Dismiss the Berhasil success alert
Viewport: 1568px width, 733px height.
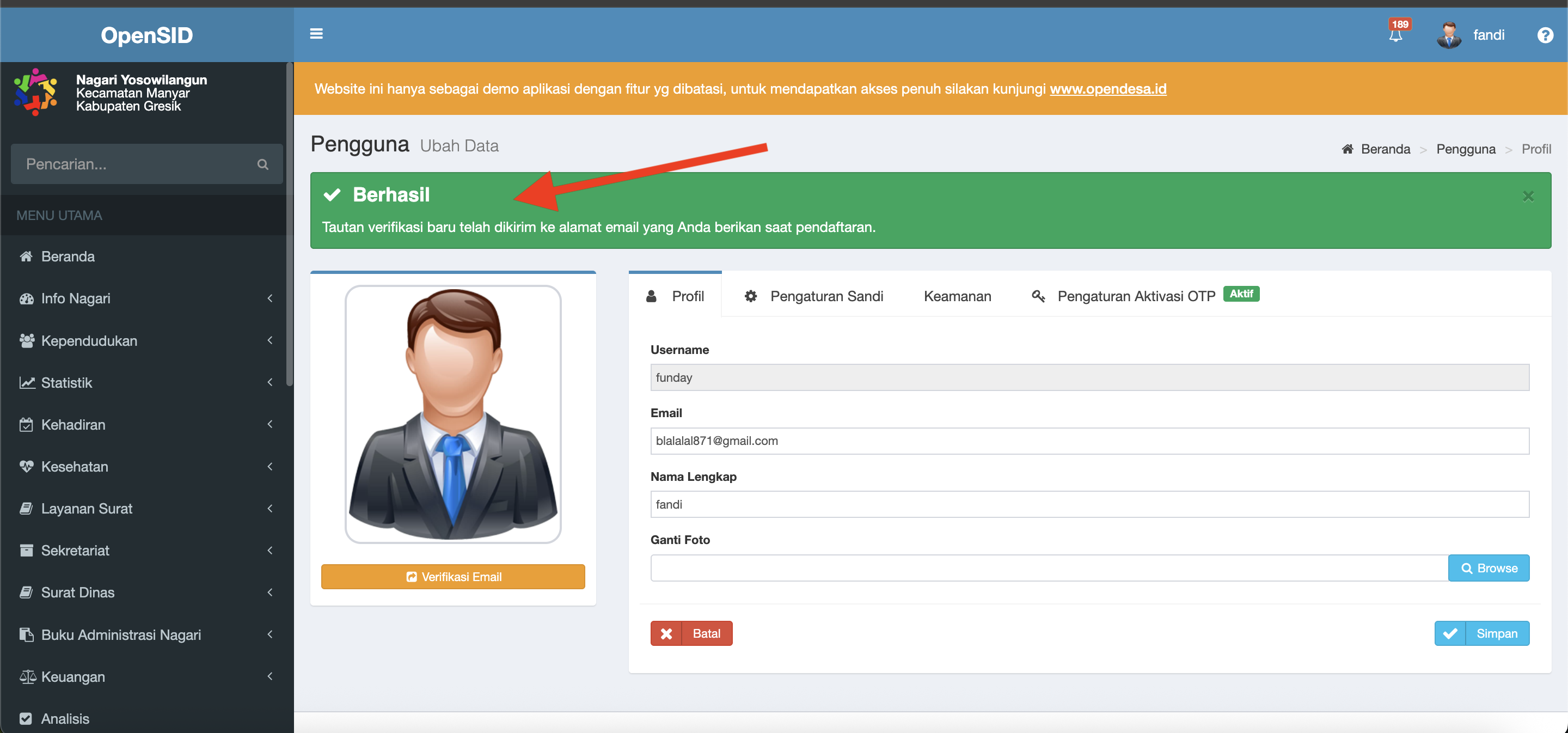tap(1528, 196)
